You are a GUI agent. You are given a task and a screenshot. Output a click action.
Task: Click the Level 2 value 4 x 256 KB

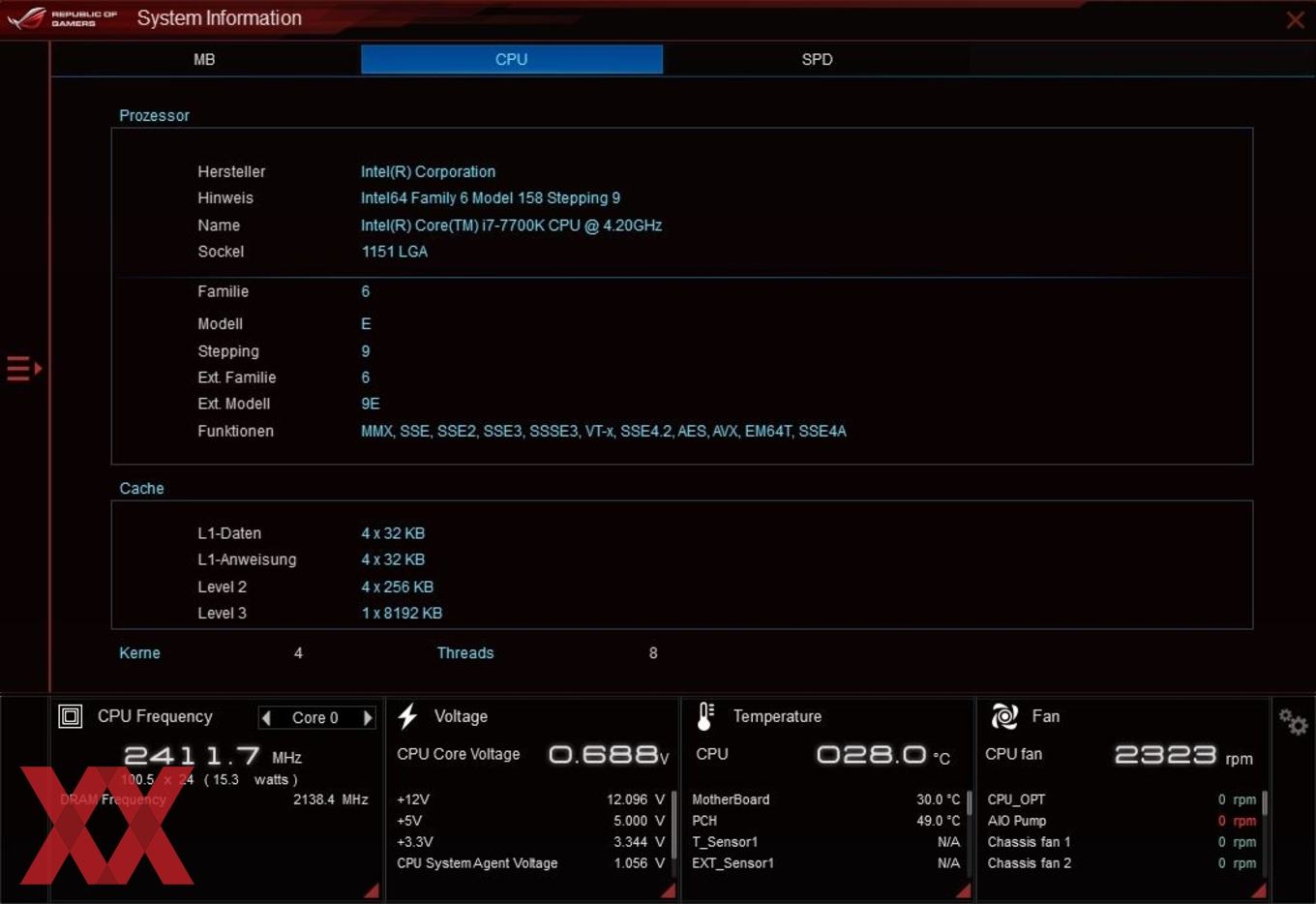(397, 588)
